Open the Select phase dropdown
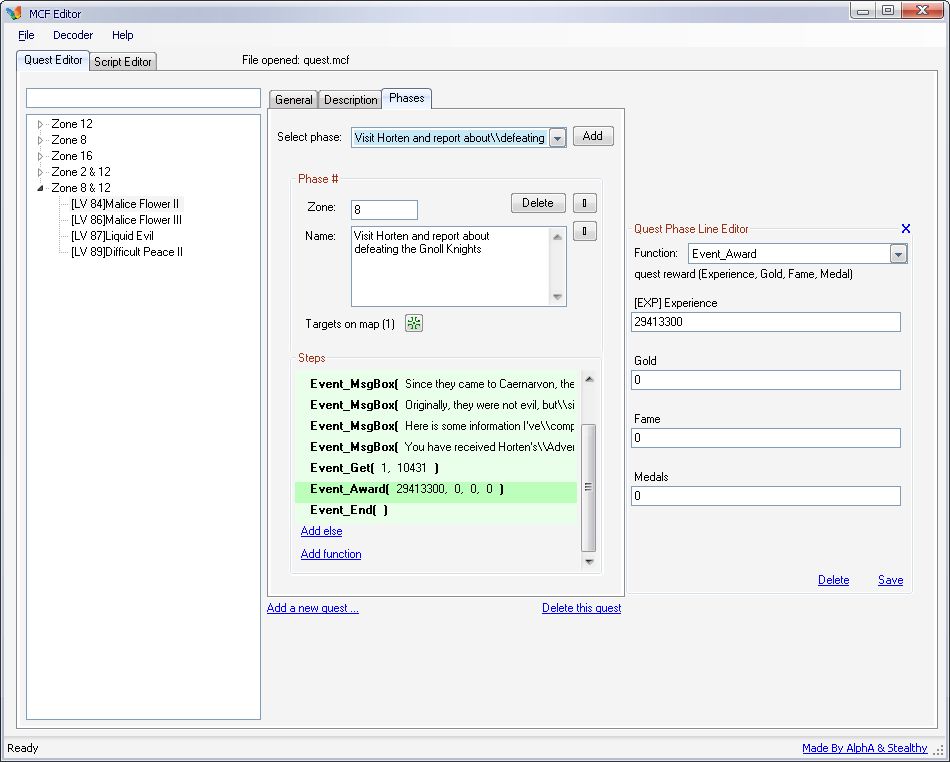Screen dimensions: 950x762 557,138
